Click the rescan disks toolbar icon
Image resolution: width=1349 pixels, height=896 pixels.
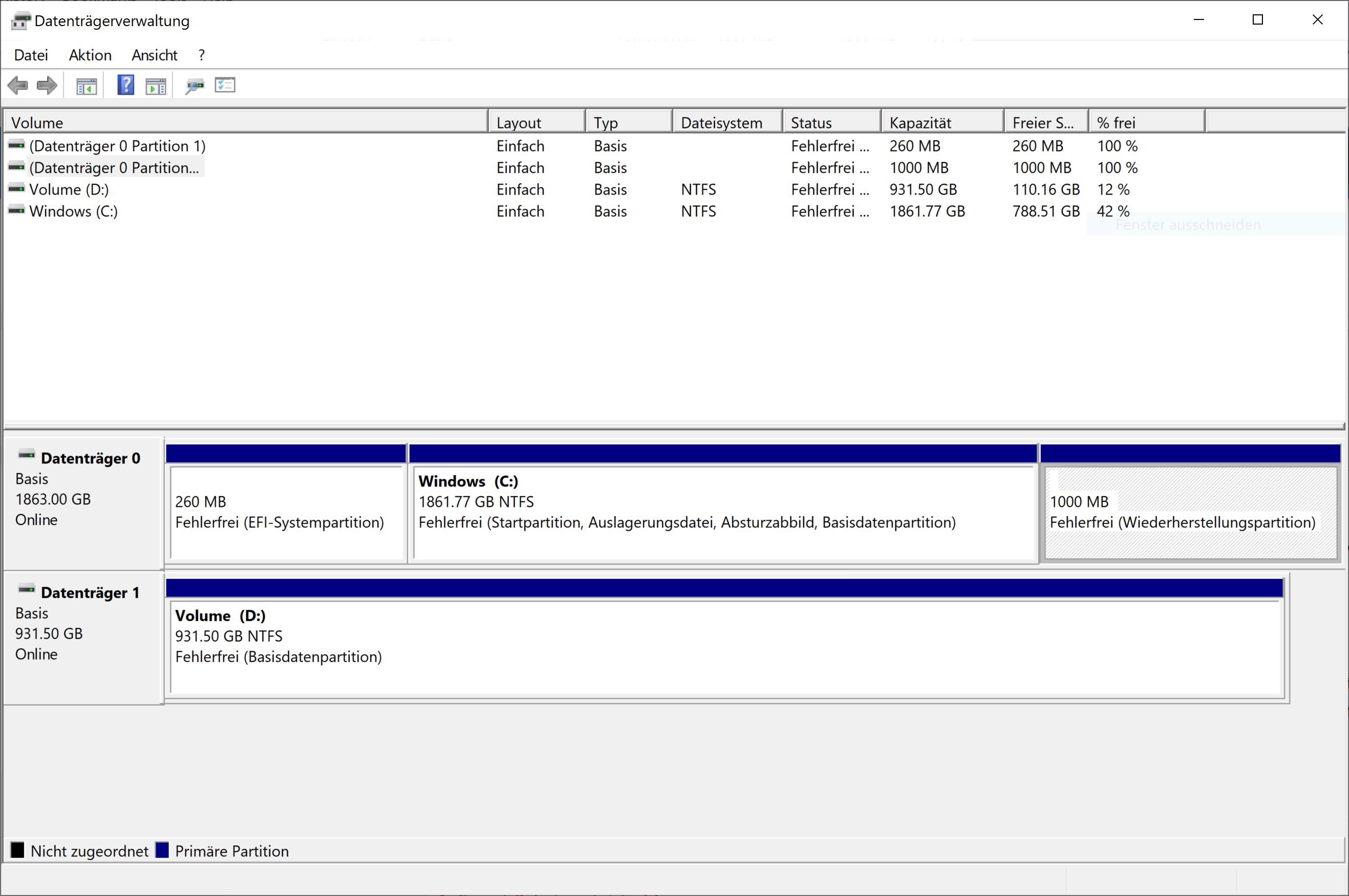coord(195,87)
